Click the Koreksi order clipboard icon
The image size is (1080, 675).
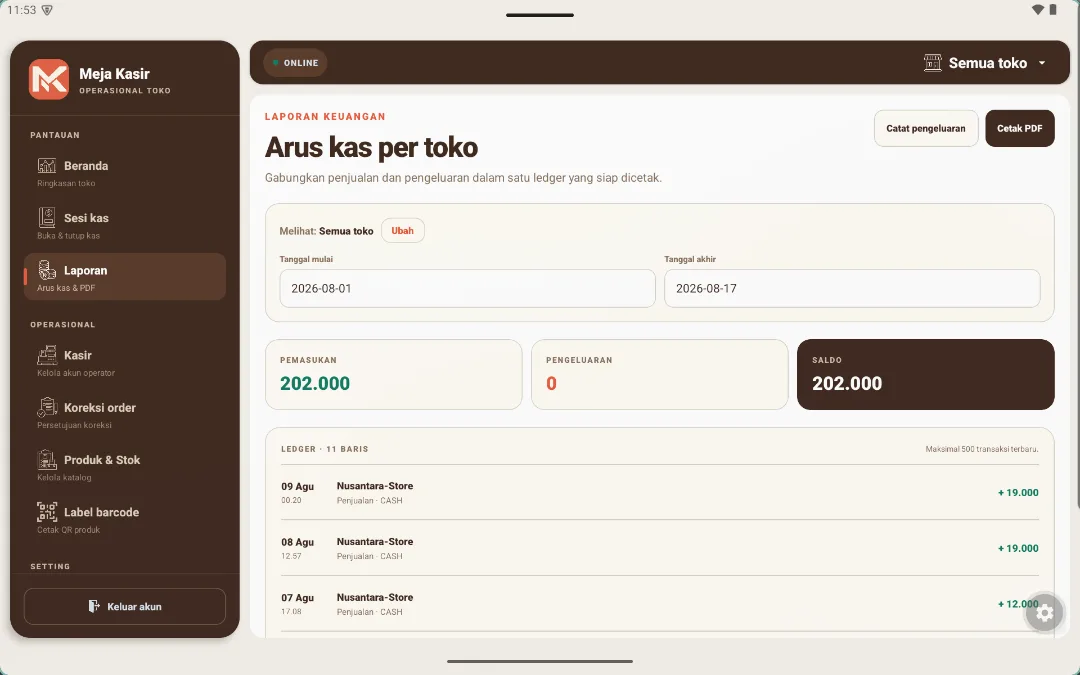pos(47,407)
